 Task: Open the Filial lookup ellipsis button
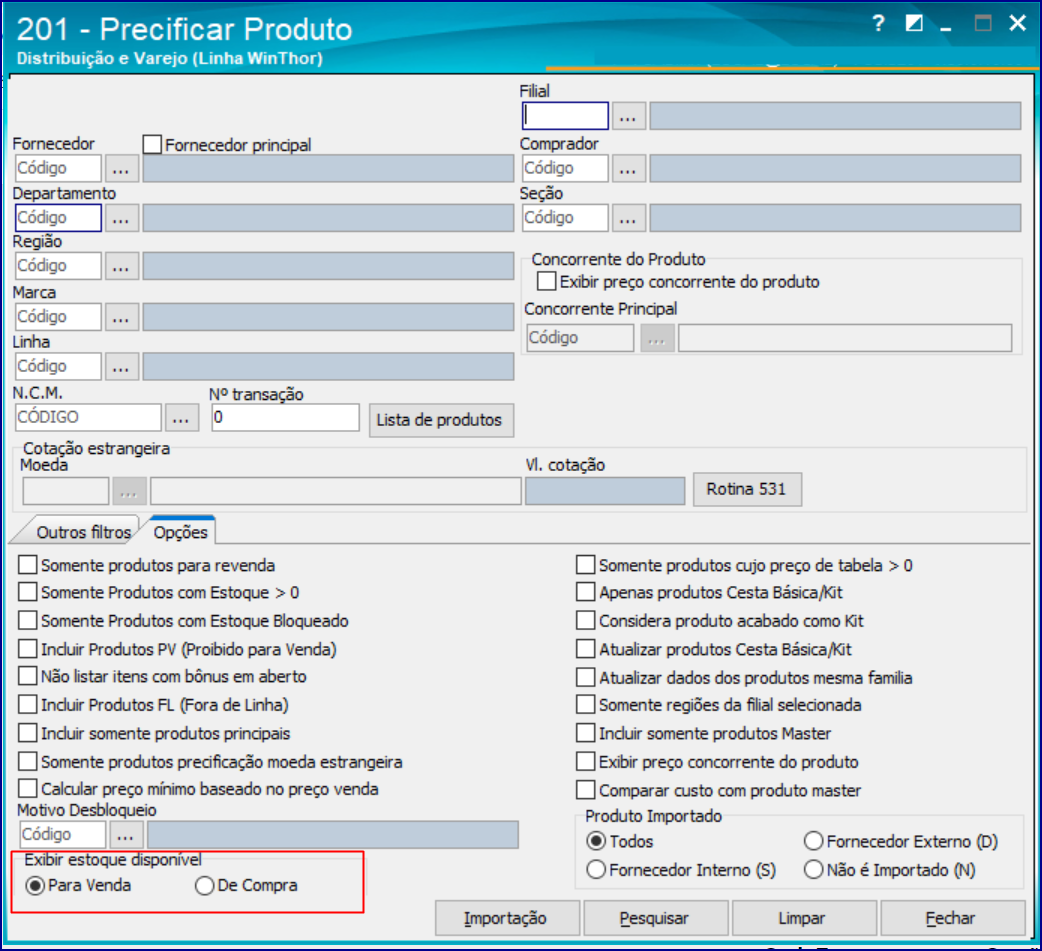(x=628, y=116)
